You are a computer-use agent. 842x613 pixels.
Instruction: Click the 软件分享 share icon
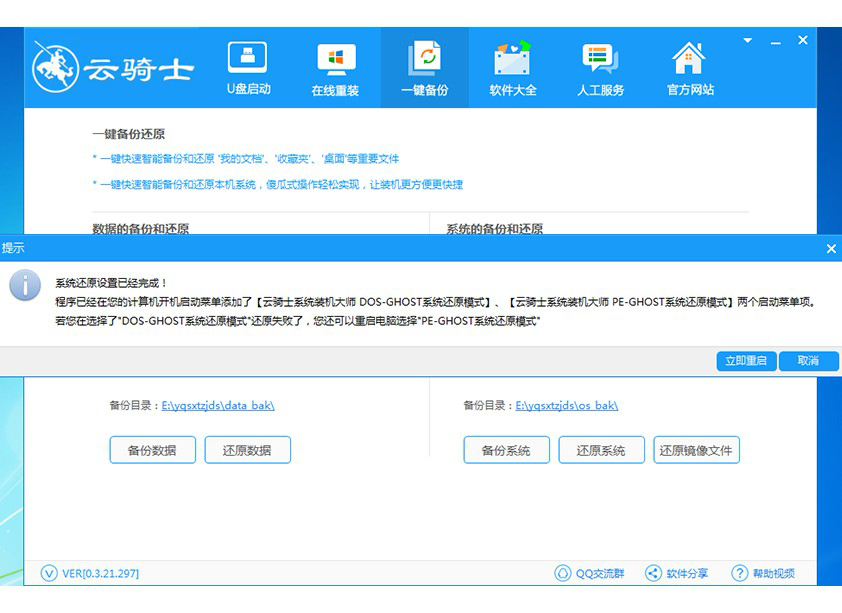tap(653, 573)
